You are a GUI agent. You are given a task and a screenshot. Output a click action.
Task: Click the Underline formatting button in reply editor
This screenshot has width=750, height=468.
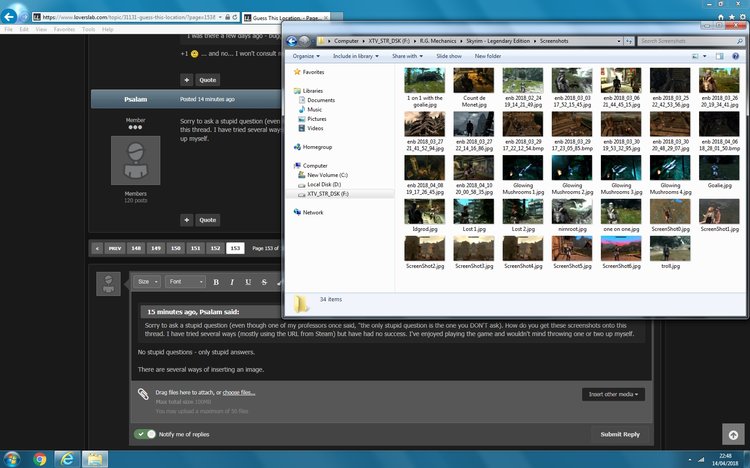coord(248,282)
